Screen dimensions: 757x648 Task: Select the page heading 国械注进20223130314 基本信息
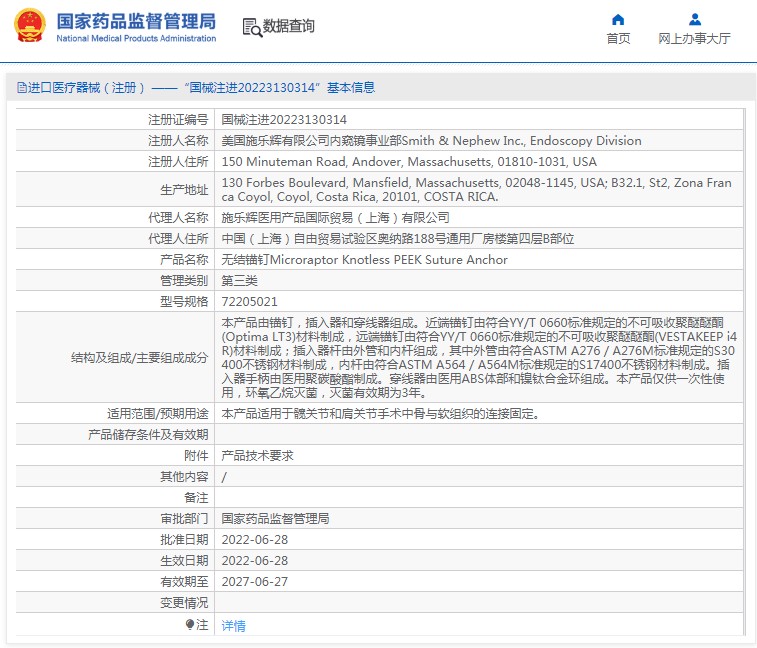[280, 87]
